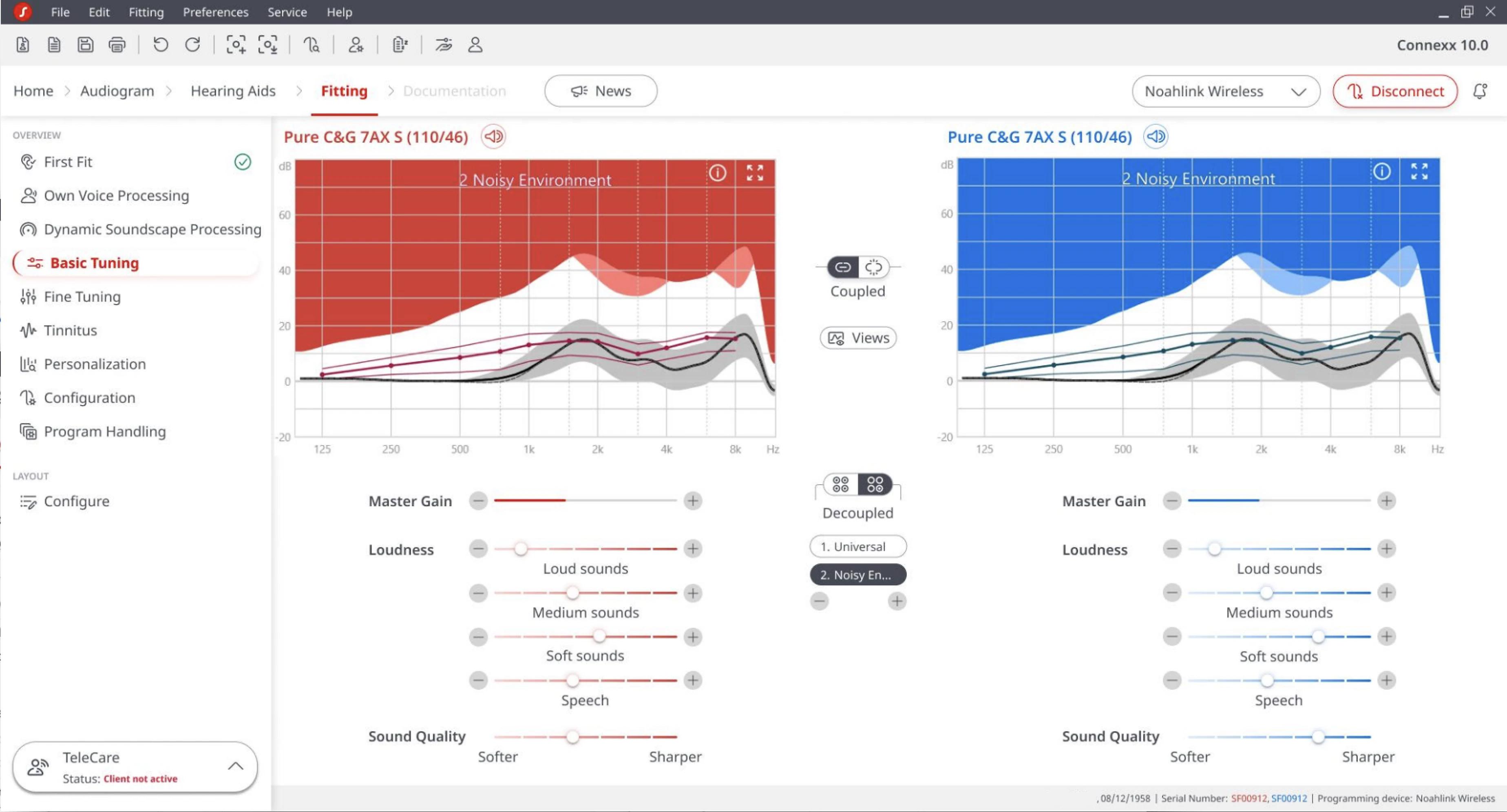Select program 1. Universal
Image resolution: width=1507 pixels, height=812 pixels.
tap(857, 546)
